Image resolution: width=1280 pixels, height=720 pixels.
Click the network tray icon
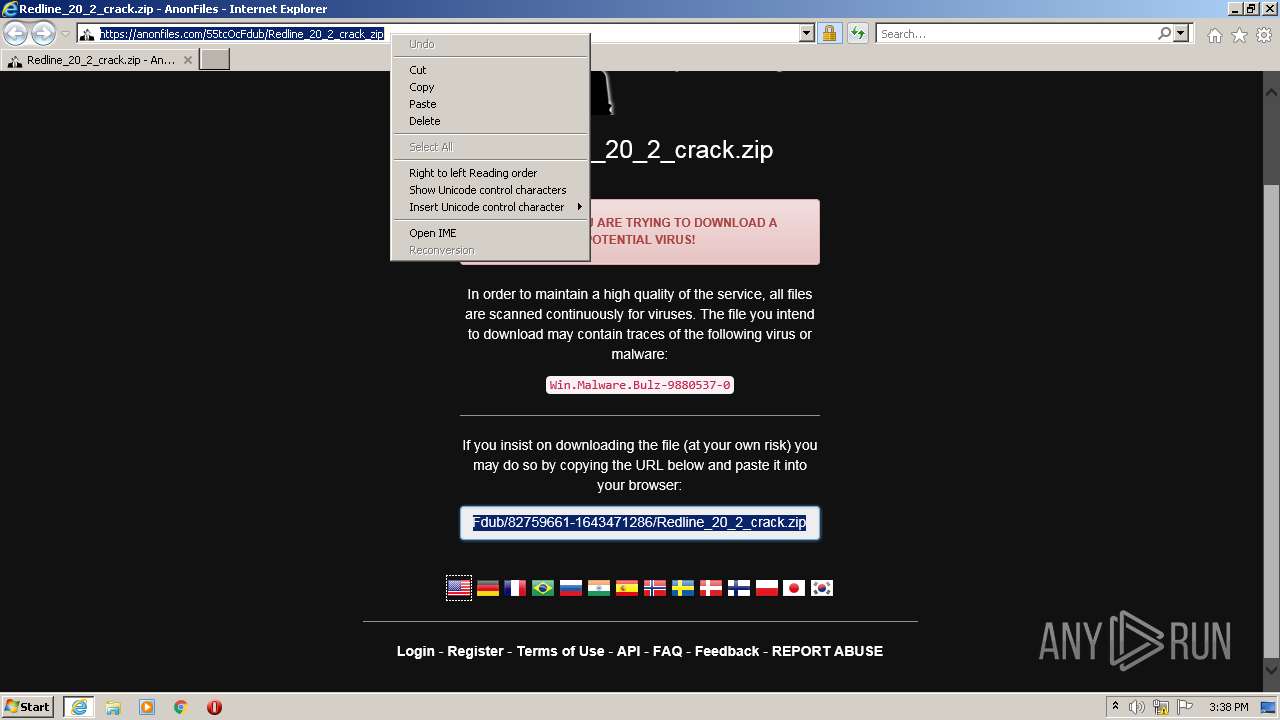click(1163, 707)
